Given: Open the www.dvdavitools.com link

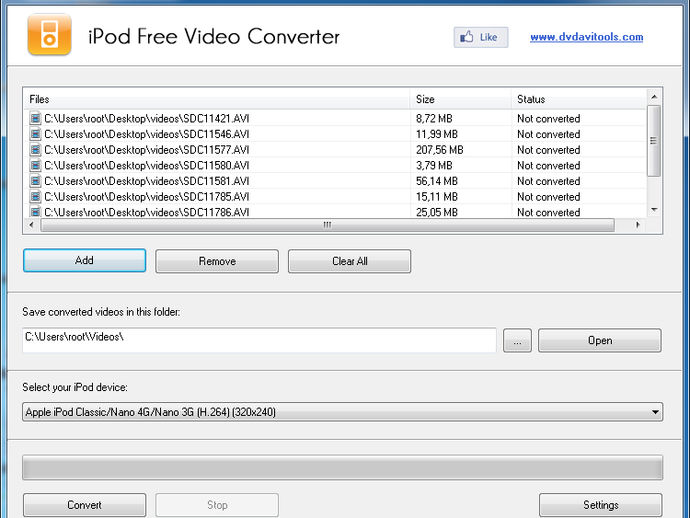Looking at the screenshot, I should pyautogui.click(x=586, y=37).
